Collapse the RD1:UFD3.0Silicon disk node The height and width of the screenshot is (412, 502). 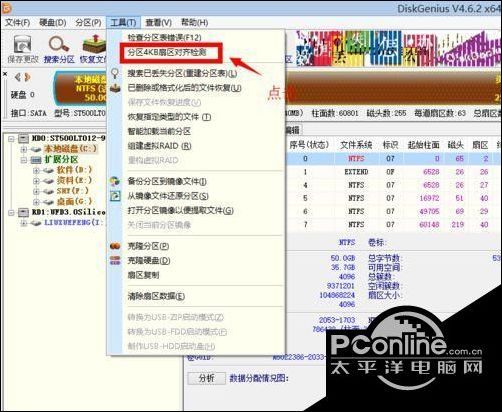coord(12,212)
